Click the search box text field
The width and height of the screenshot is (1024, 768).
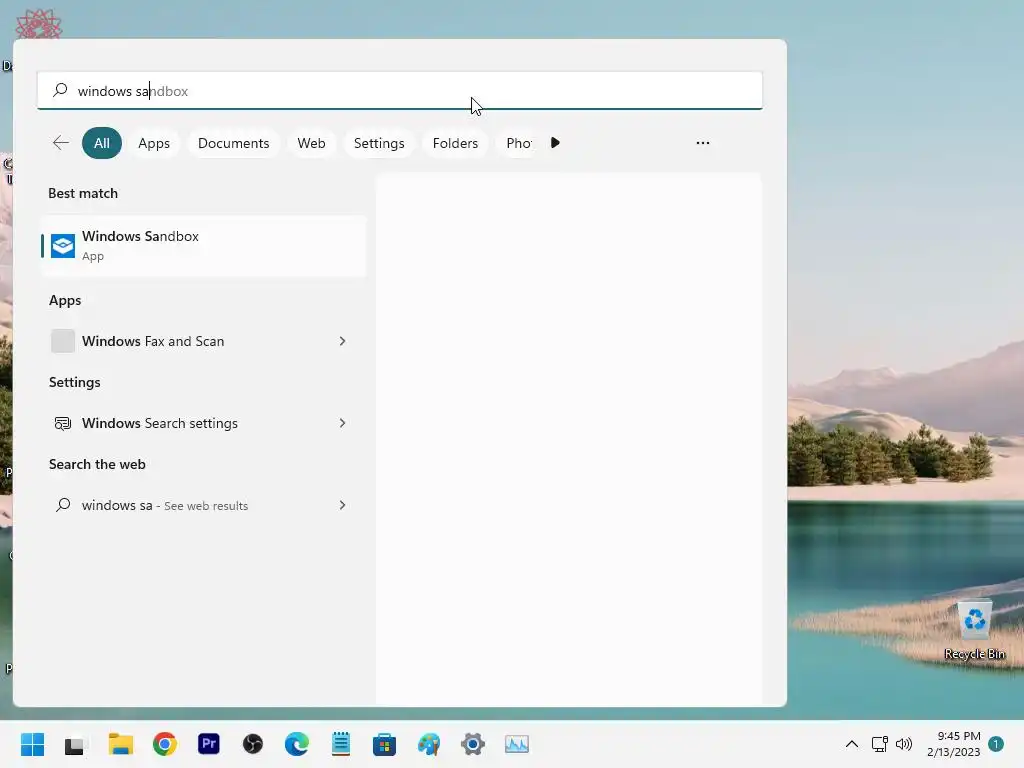tap(400, 91)
